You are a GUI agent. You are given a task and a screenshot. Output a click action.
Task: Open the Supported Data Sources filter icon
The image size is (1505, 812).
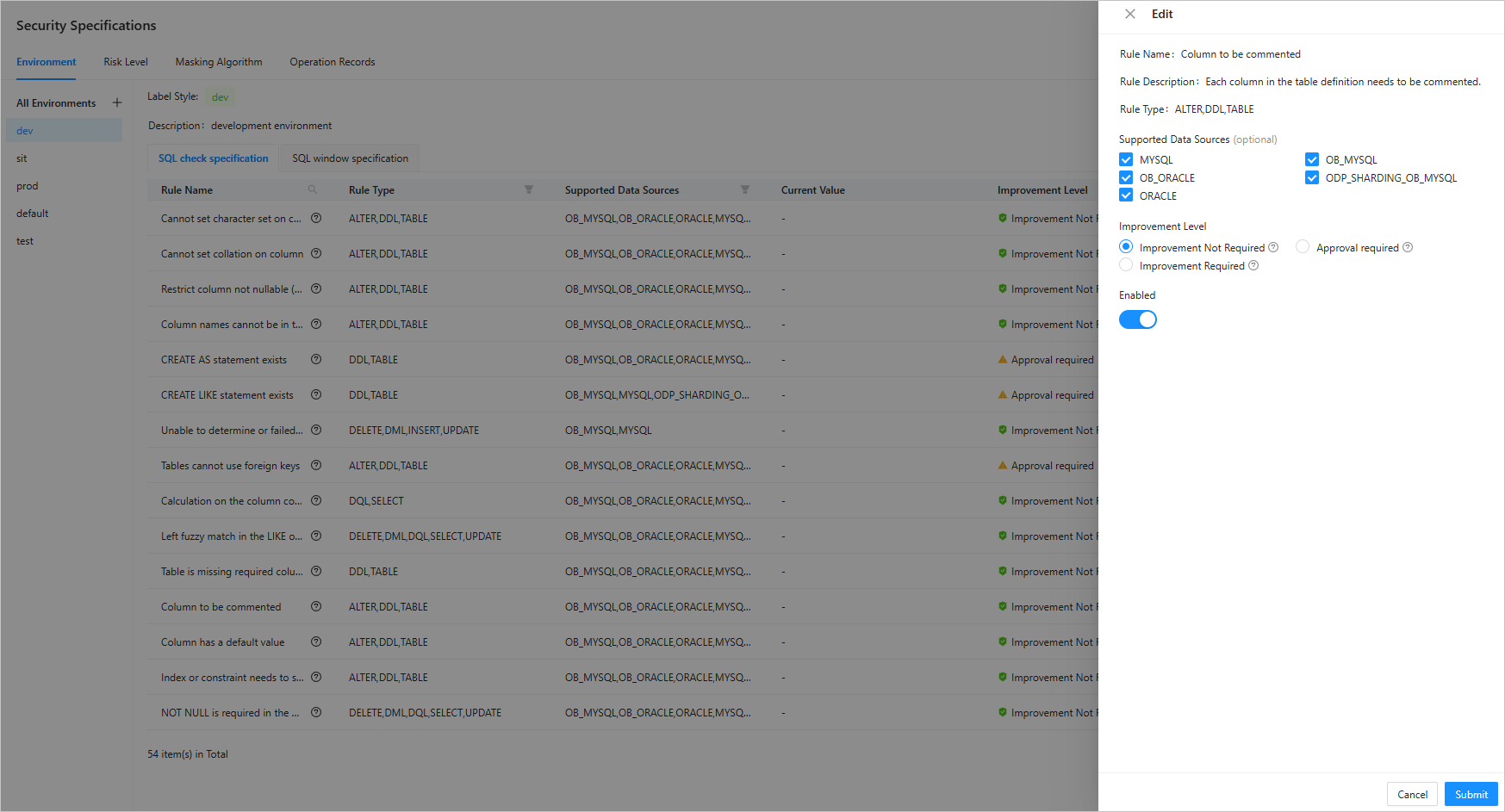coord(745,189)
